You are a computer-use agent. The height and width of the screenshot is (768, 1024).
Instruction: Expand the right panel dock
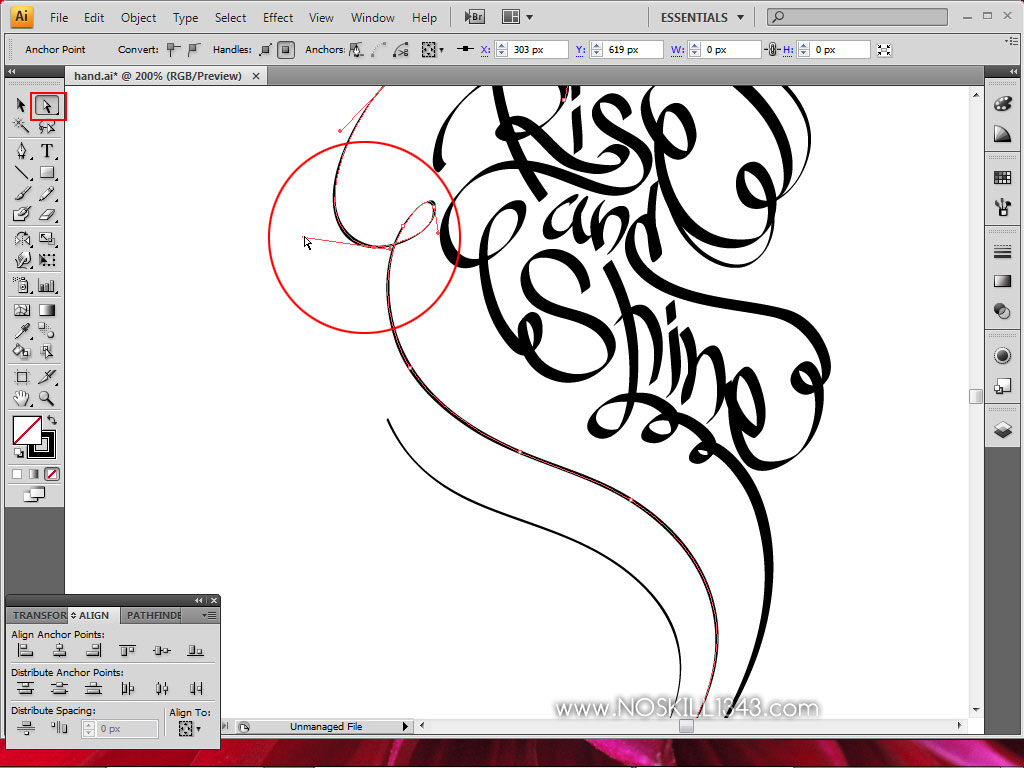(1013, 71)
